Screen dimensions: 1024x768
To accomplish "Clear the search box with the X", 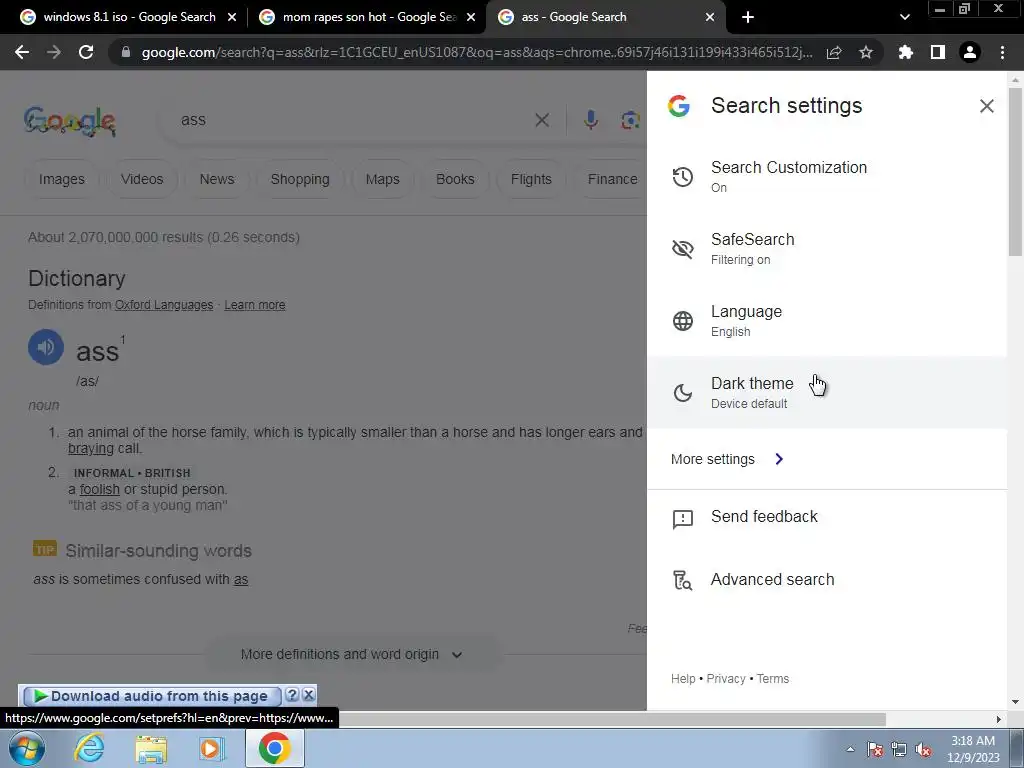I will click(x=542, y=120).
